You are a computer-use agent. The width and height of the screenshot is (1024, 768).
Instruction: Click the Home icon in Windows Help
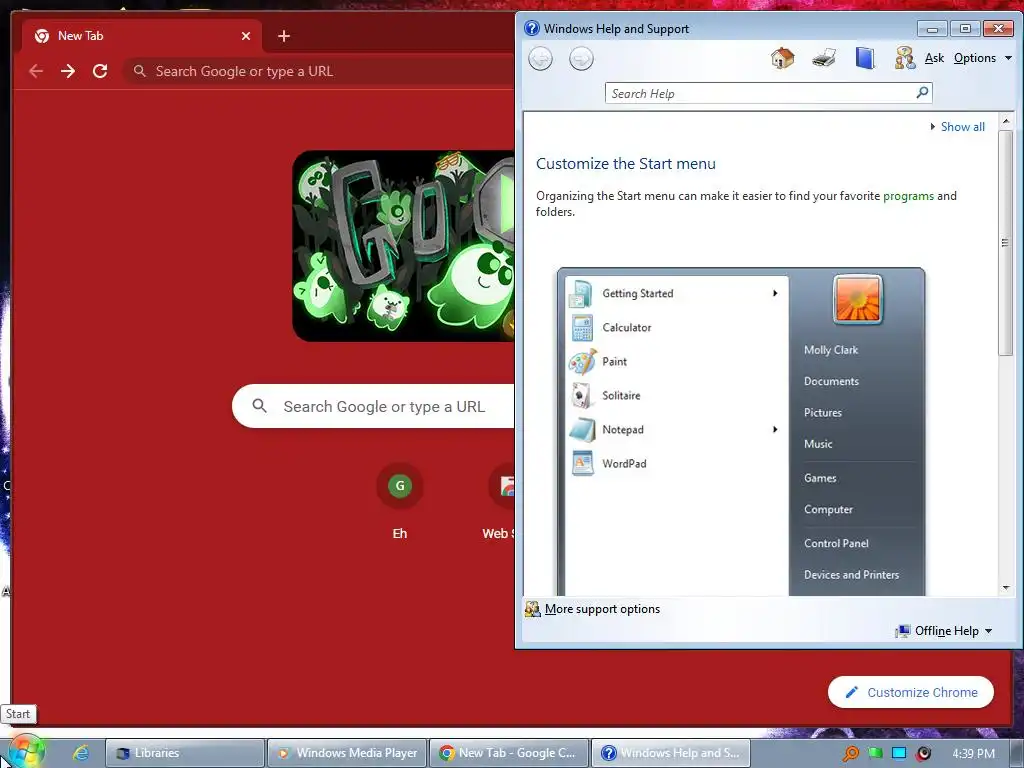(x=782, y=58)
